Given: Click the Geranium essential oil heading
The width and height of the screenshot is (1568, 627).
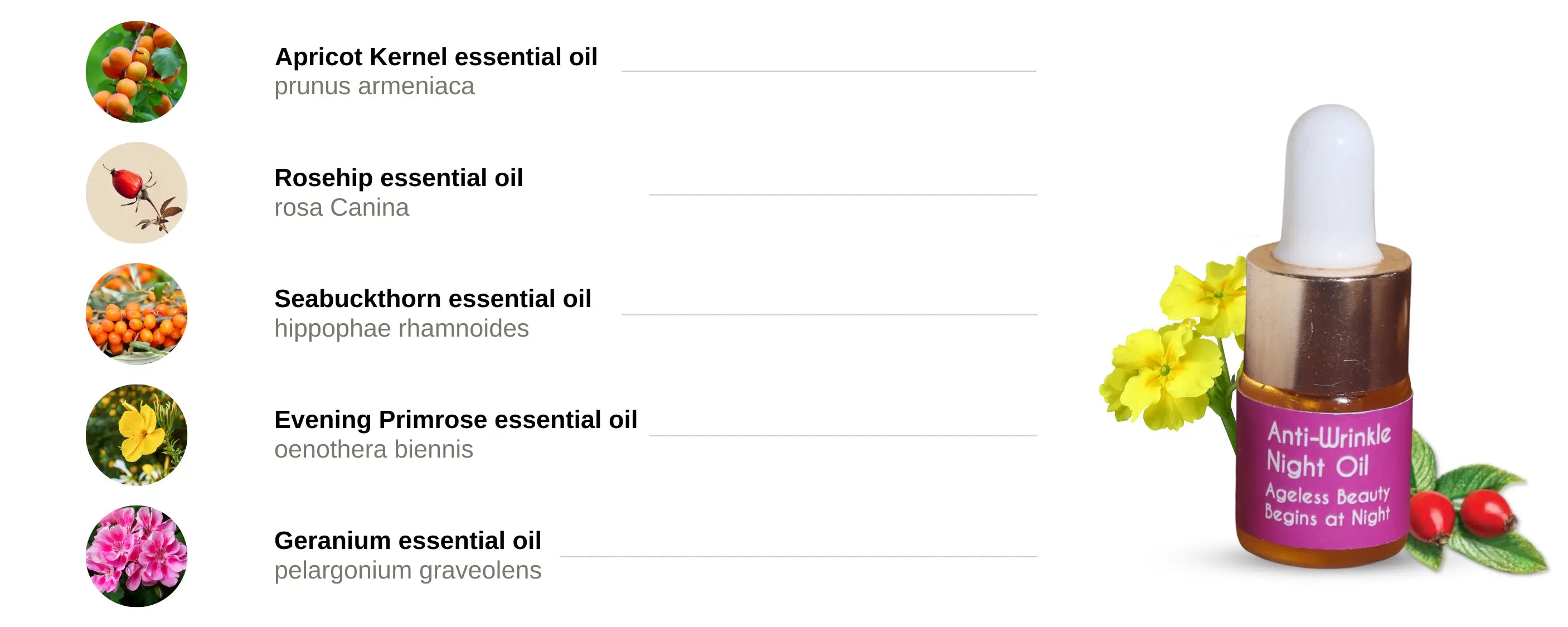Looking at the screenshot, I should 407,541.
